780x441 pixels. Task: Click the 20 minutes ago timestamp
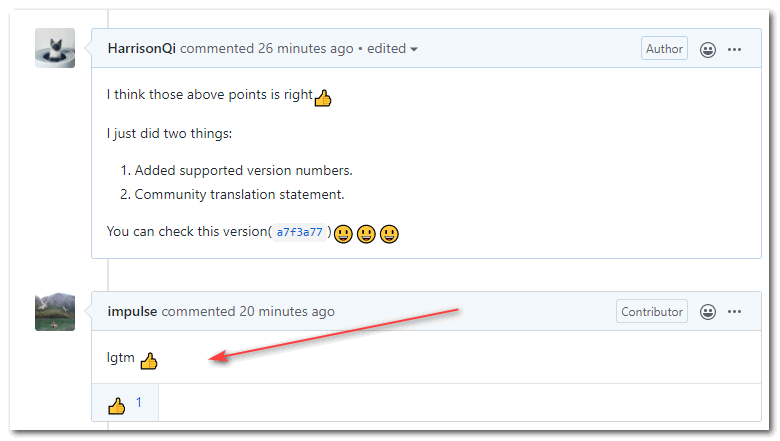pos(287,311)
